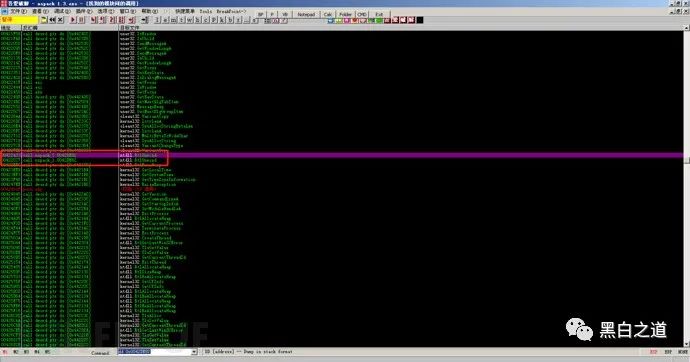Click the Folder quick-launch button

pos(345,15)
